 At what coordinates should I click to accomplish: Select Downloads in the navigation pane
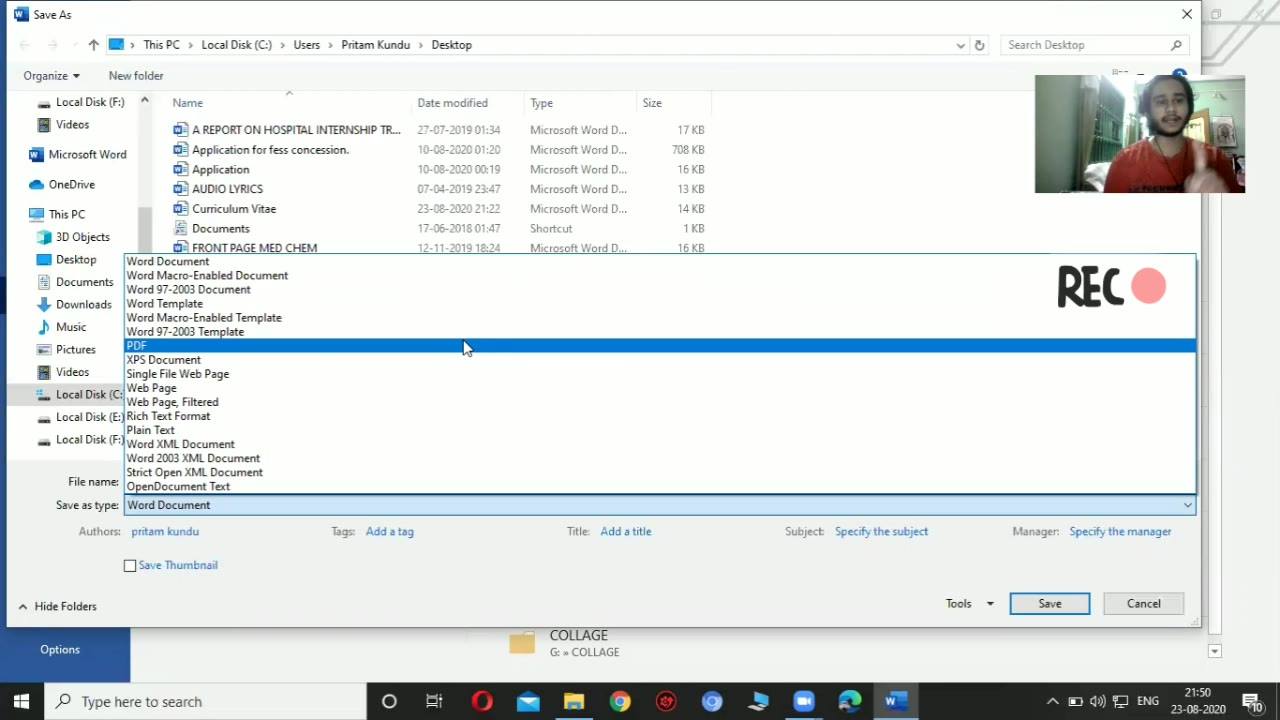pos(84,304)
